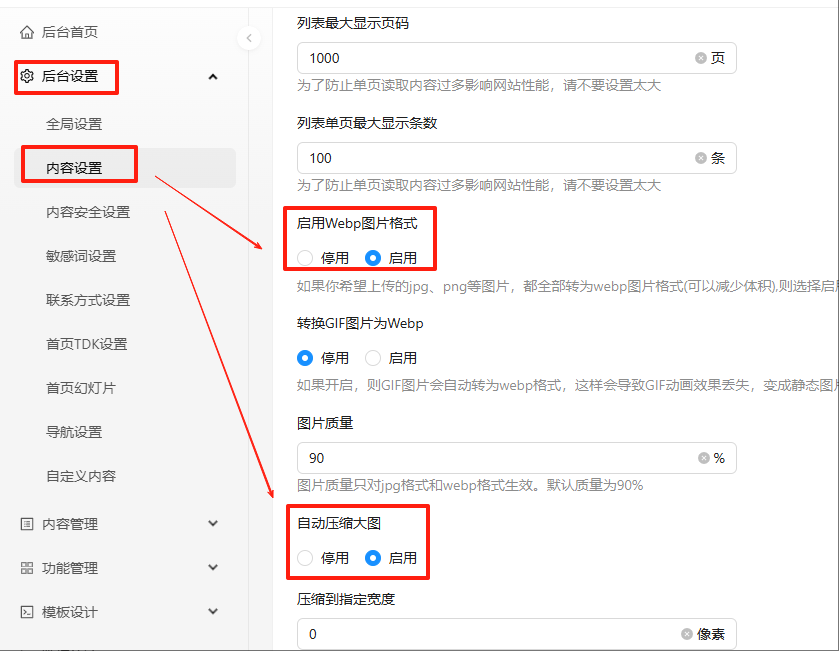
Task: Clear the 图片质量 field value
Action: (x=704, y=458)
